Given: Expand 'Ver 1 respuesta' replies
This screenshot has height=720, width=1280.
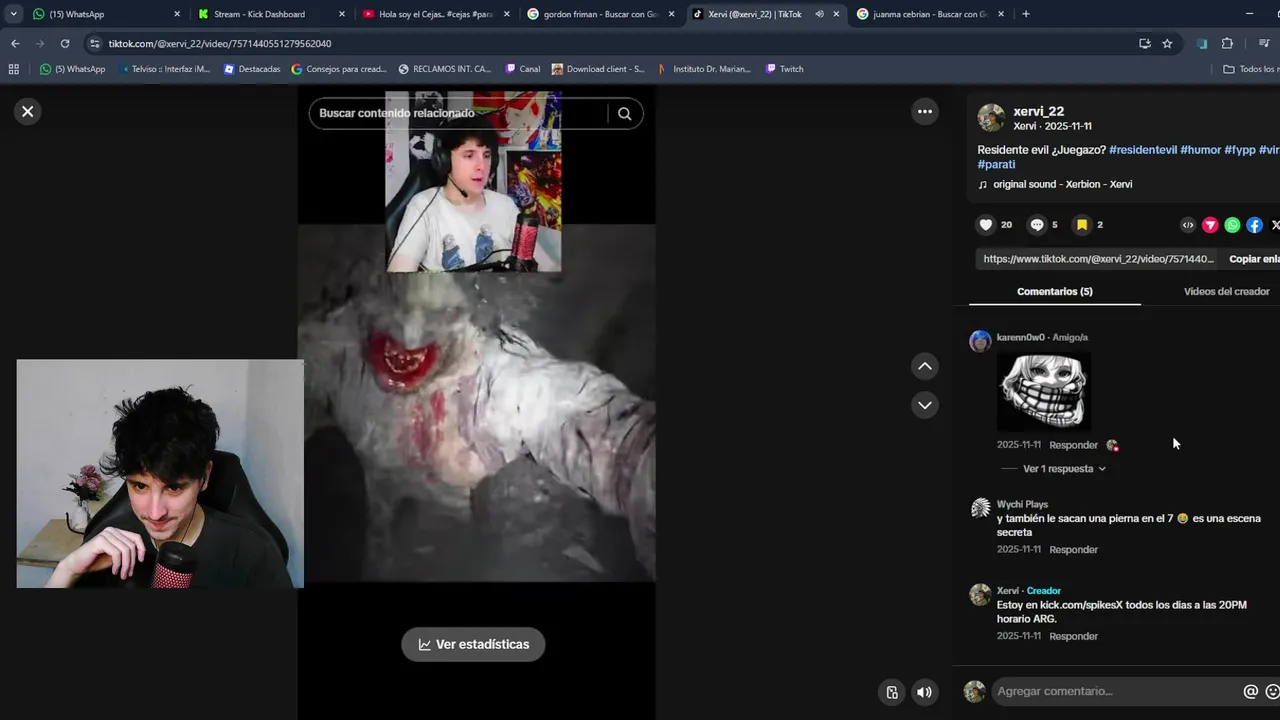Looking at the screenshot, I should click(1064, 468).
